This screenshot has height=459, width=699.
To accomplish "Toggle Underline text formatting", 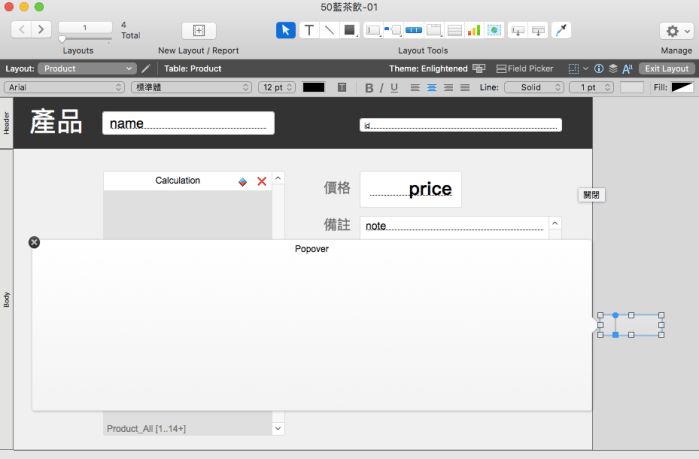I will click(x=394, y=88).
